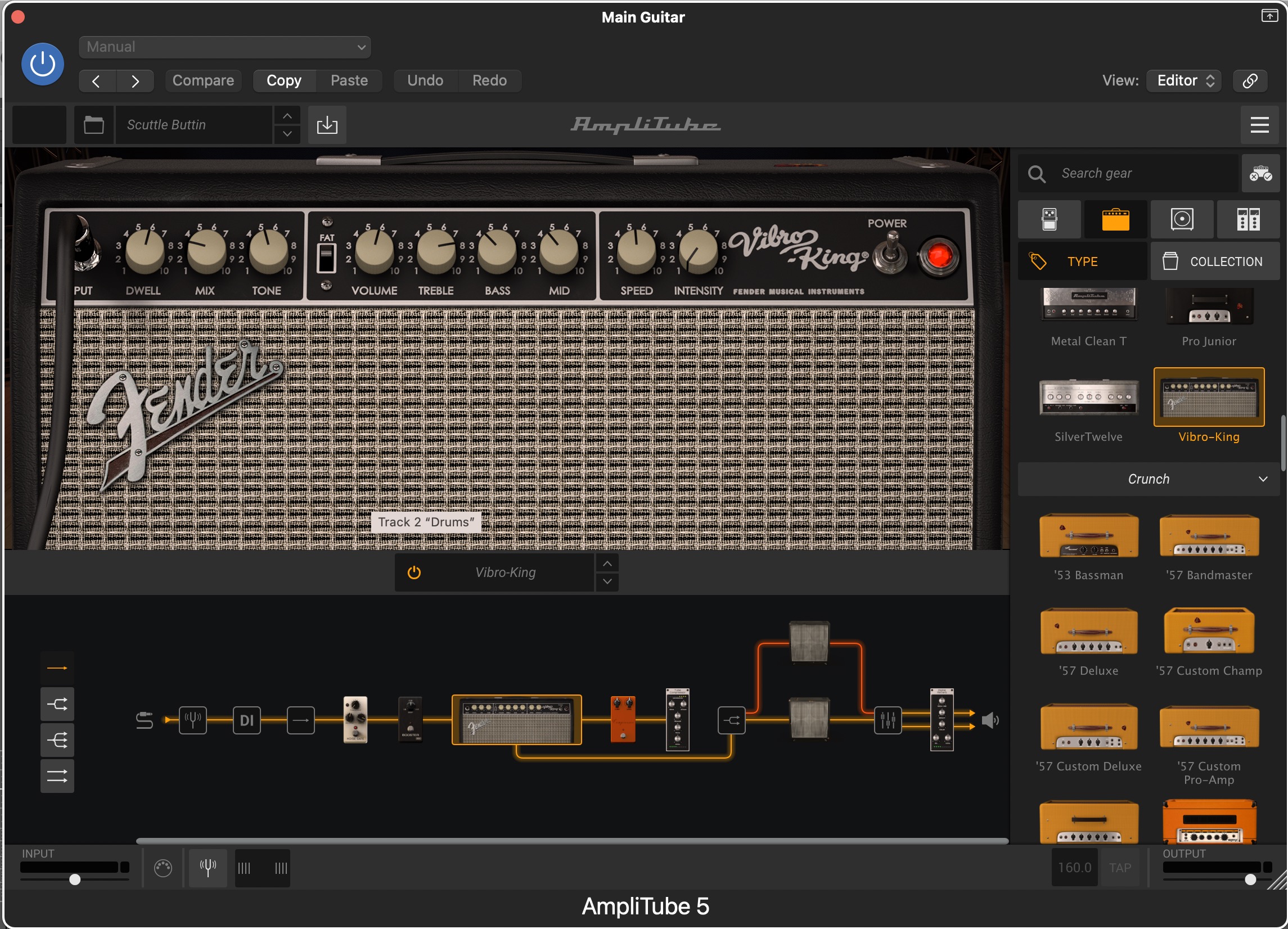Select next amp model with down arrow
The width and height of the screenshot is (1288, 929).
pyautogui.click(x=607, y=581)
